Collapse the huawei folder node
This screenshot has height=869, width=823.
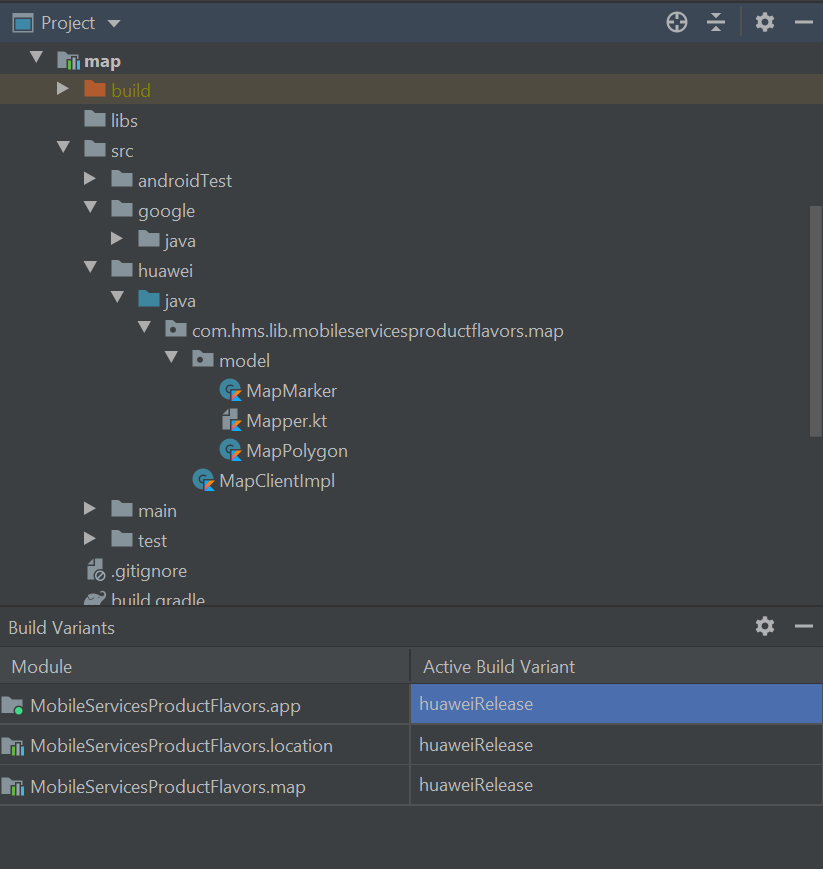[x=91, y=267]
